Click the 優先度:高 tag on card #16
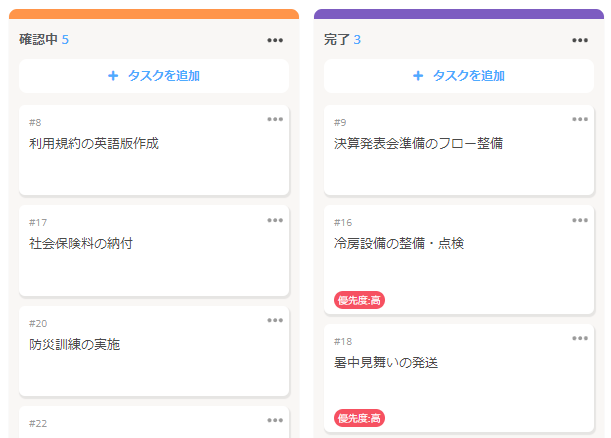Image resolution: width=611 pixels, height=438 pixels. 359,300
